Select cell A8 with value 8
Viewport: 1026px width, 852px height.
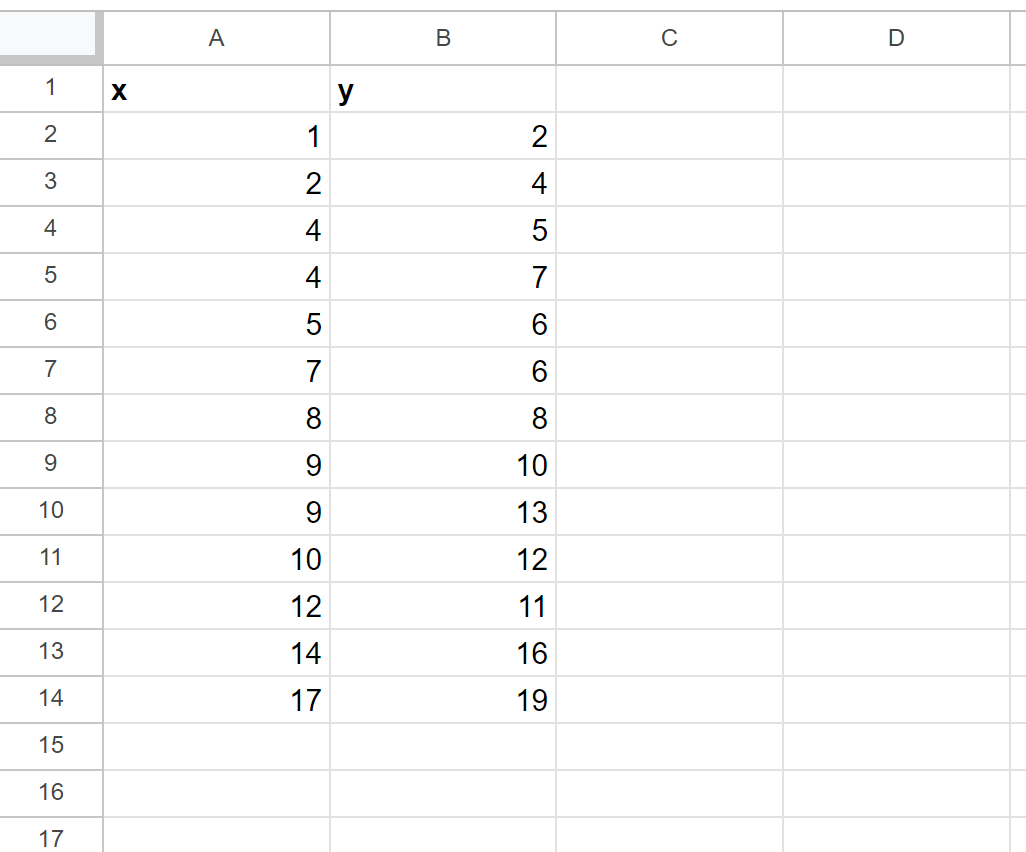pyautogui.click(x=217, y=417)
